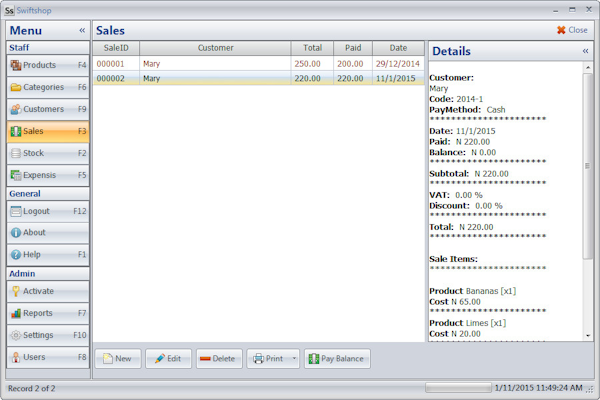
Task: Open the Customers section
Action: pyautogui.click(x=48, y=109)
